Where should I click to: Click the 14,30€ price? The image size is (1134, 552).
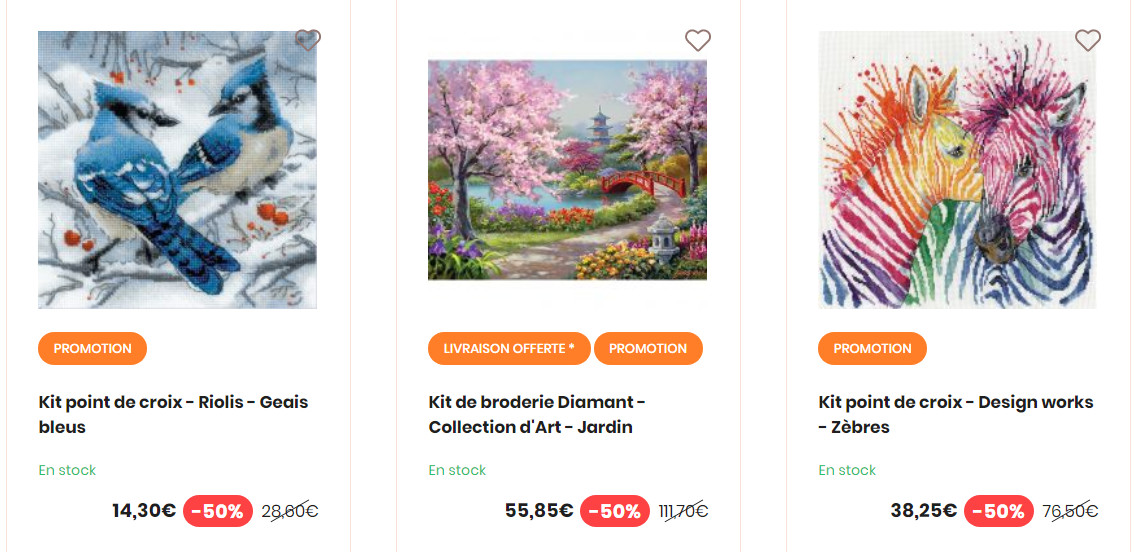144,511
